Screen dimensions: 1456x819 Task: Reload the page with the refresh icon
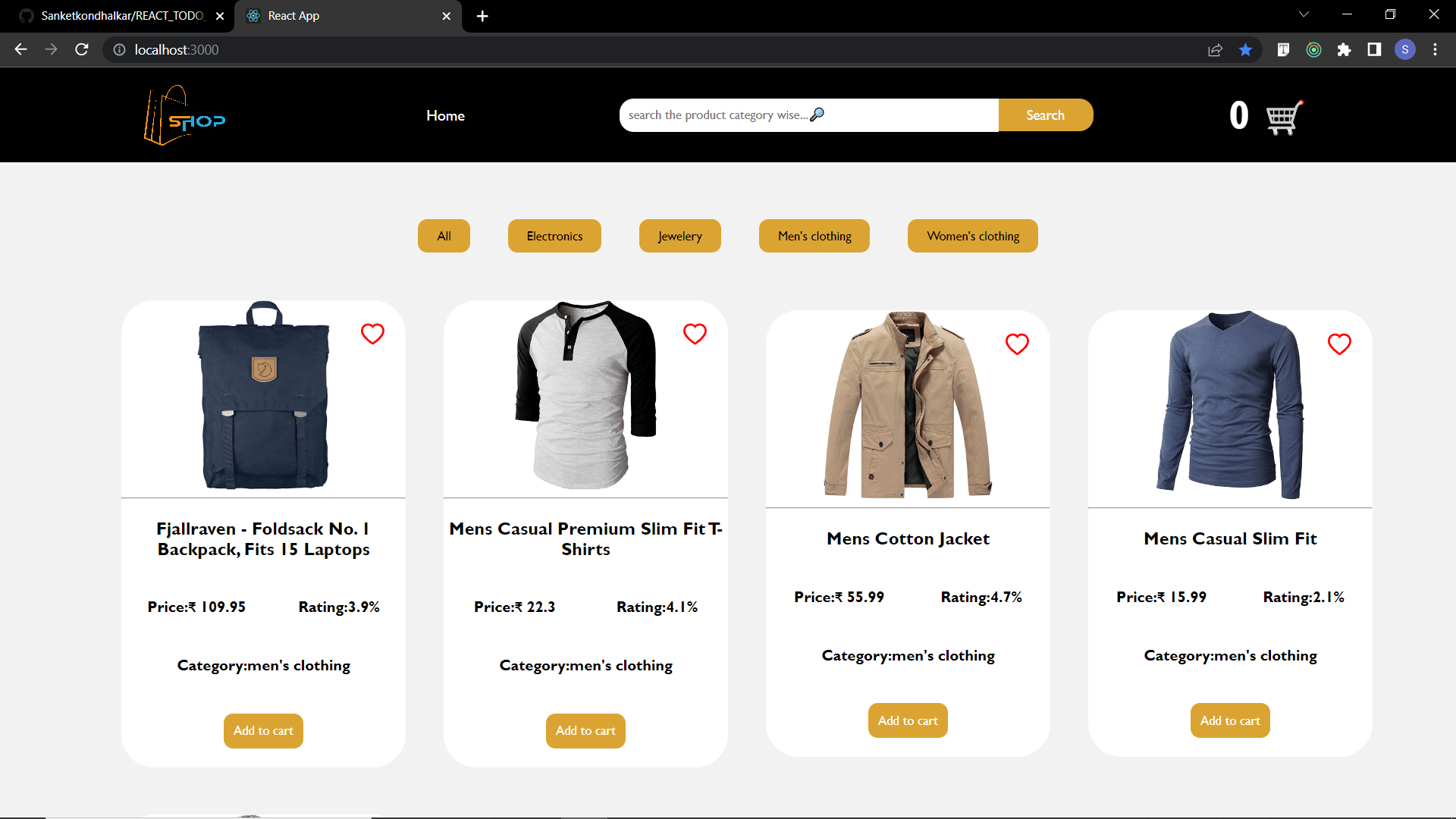point(81,49)
